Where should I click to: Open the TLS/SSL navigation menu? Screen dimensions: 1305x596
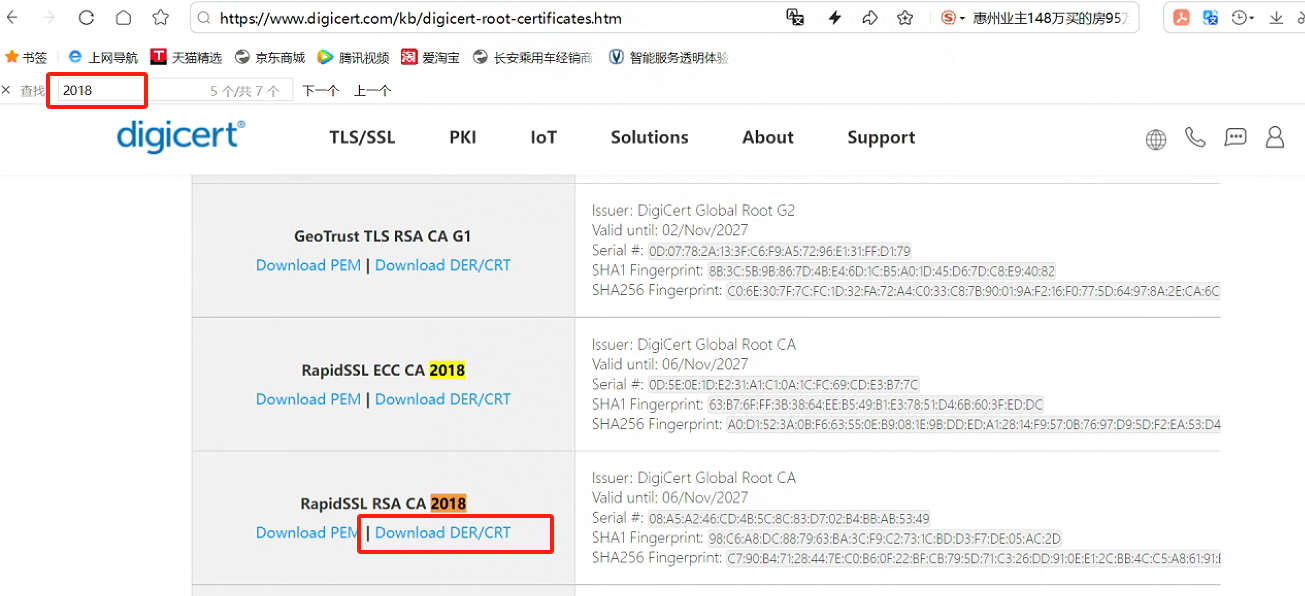coord(362,138)
